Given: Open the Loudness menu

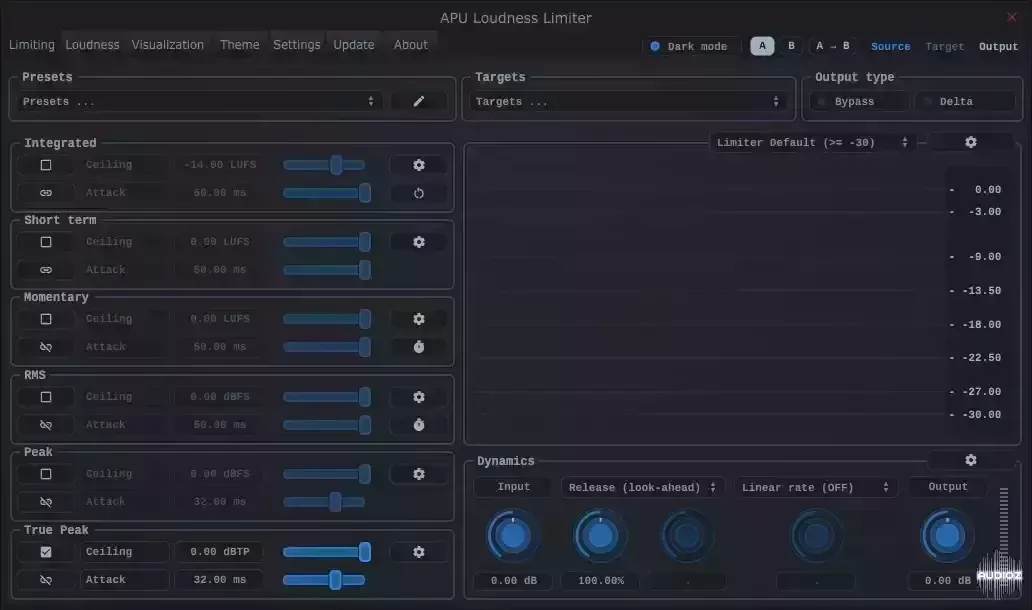Looking at the screenshot, I should point(92,45).
